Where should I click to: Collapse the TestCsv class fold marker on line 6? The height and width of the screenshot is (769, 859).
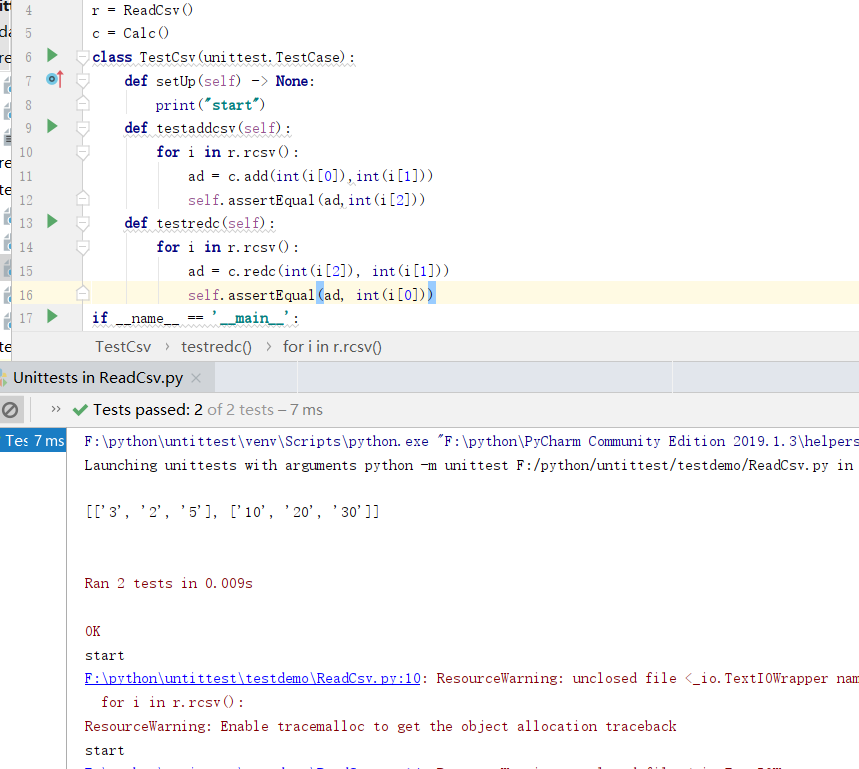(x=83, y=57)
